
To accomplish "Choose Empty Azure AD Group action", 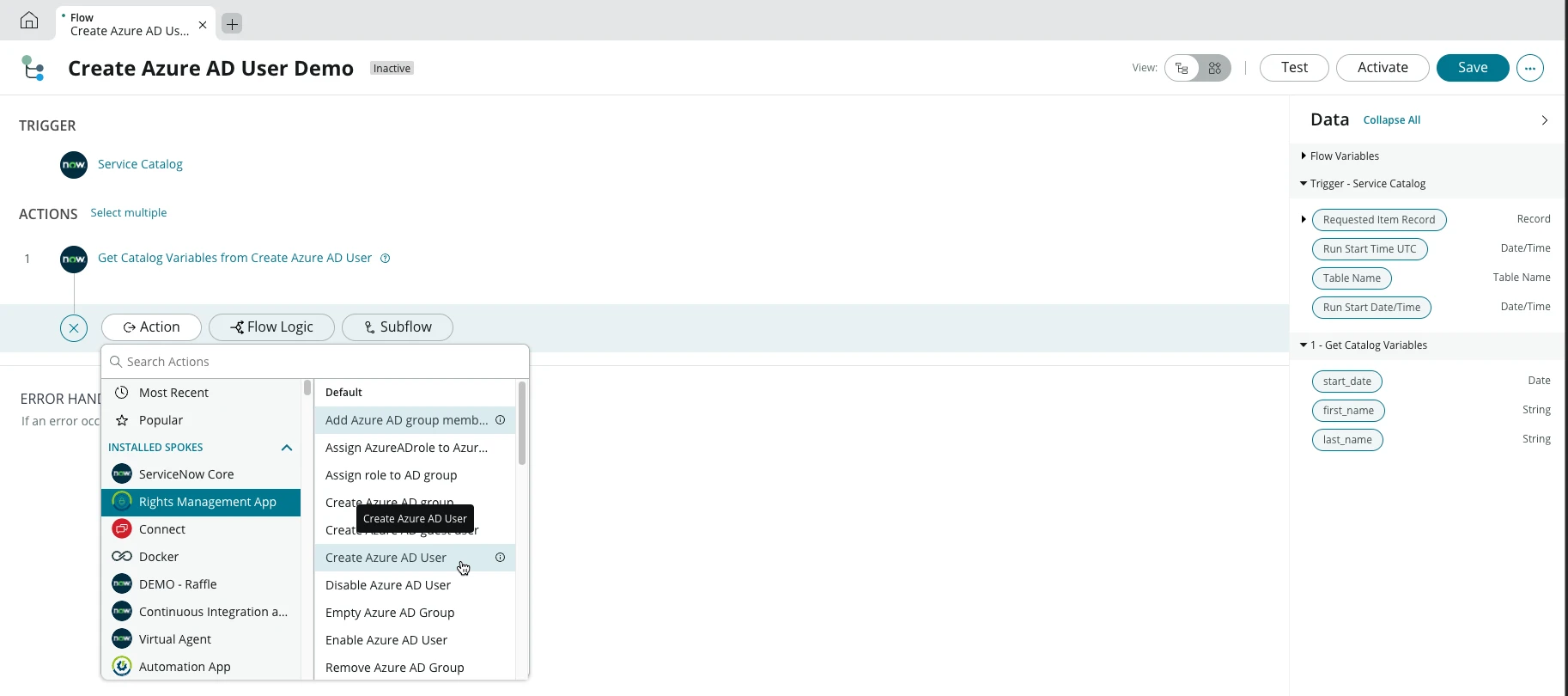I will [415, 613].
